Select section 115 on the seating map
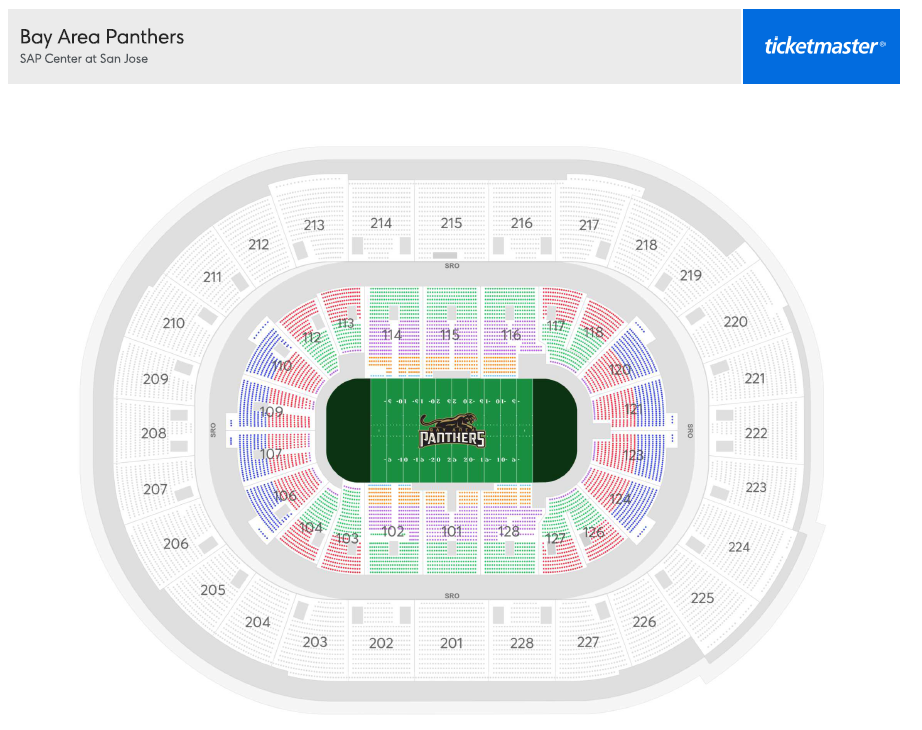Viewport: 922px width, 730px height. coord(452,331)
